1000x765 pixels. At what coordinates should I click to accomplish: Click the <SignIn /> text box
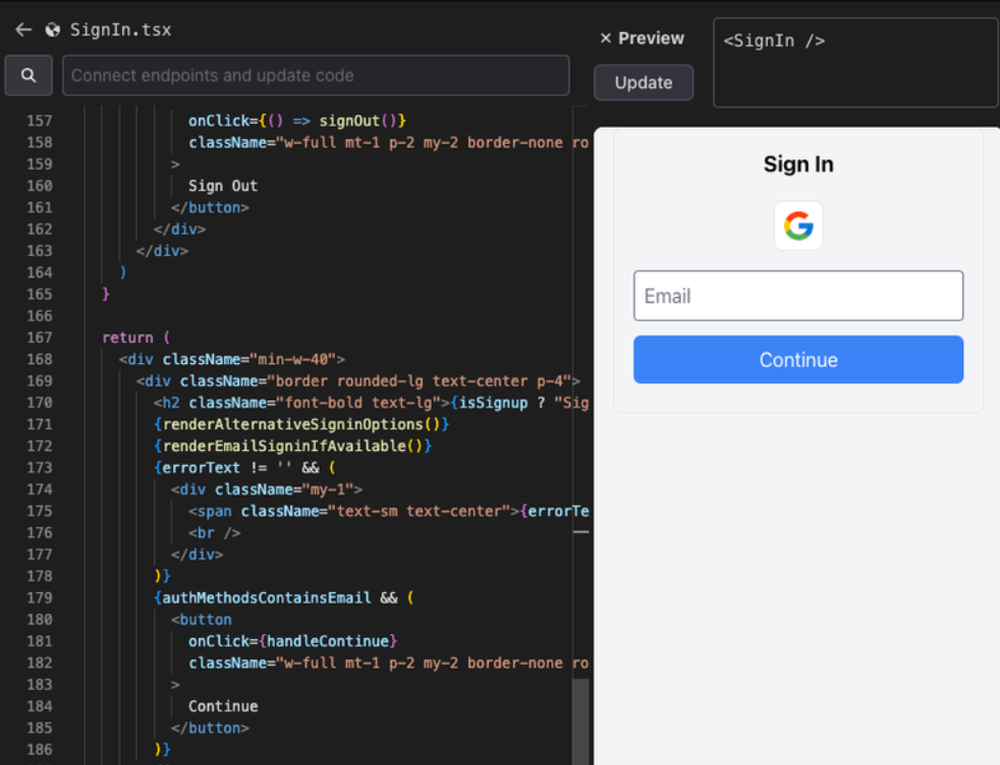pos(855,62)
